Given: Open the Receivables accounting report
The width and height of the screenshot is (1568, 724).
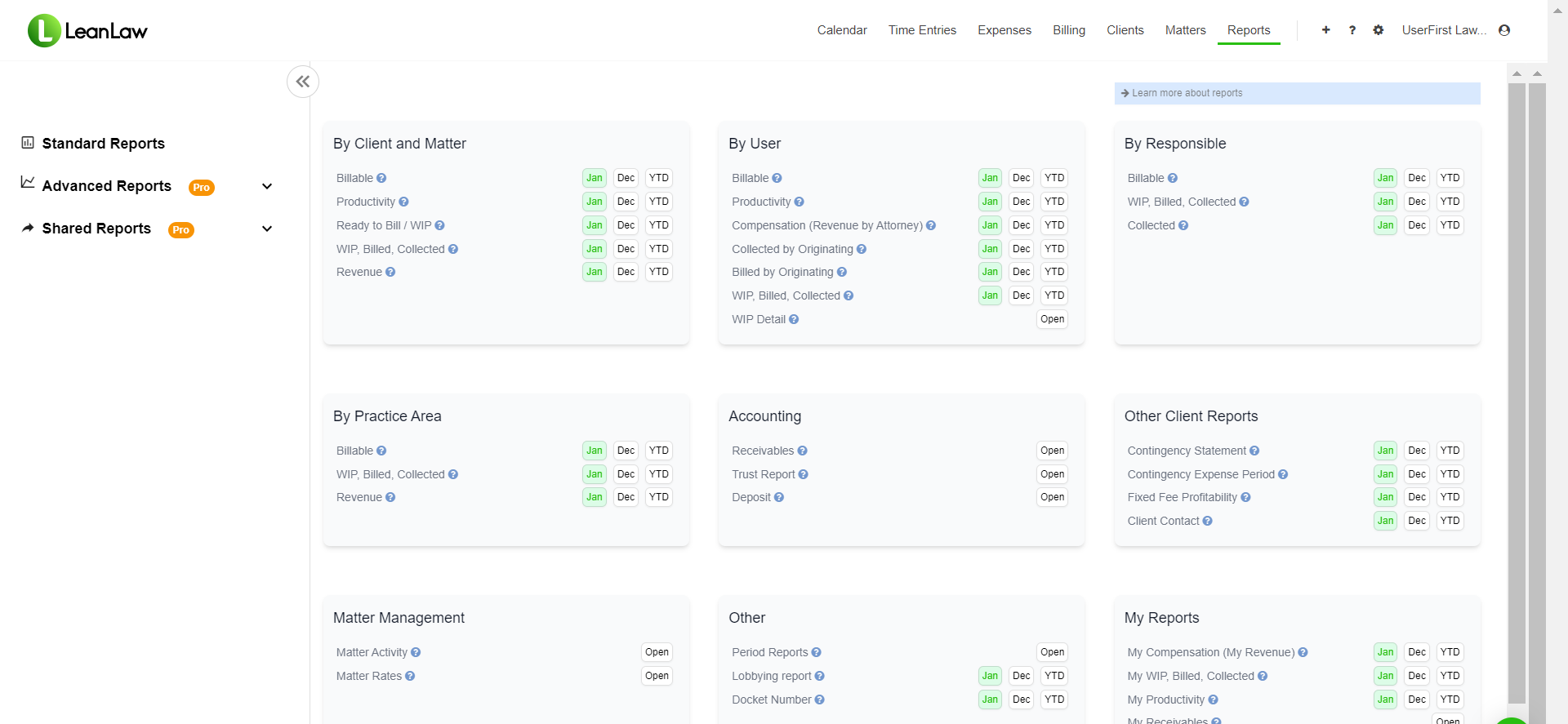Looking at the screenshot, I should click(x=1053, y=451).
